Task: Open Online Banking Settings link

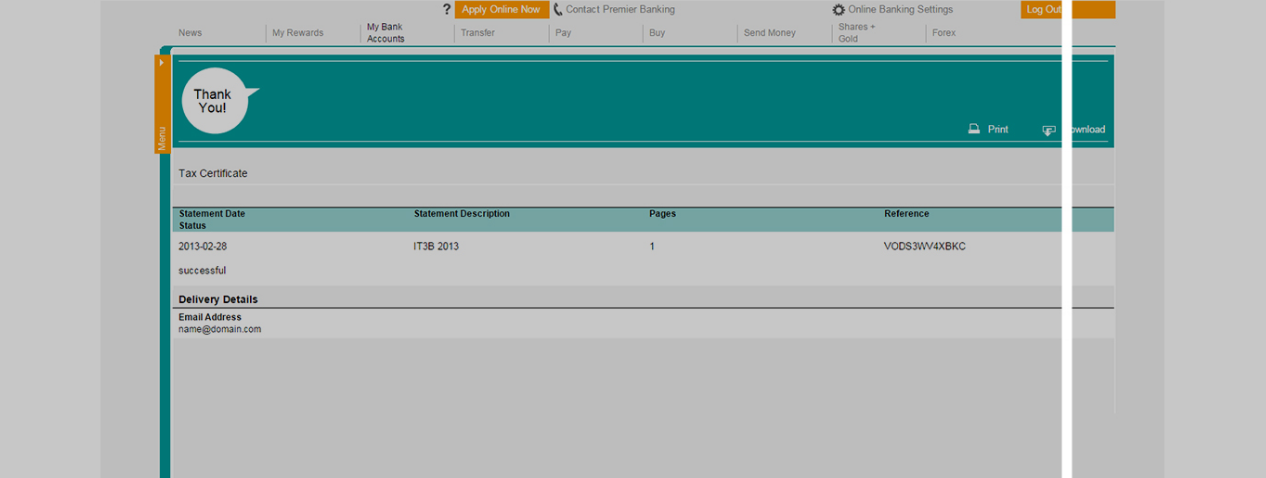Action: click(x=900, y=9)
